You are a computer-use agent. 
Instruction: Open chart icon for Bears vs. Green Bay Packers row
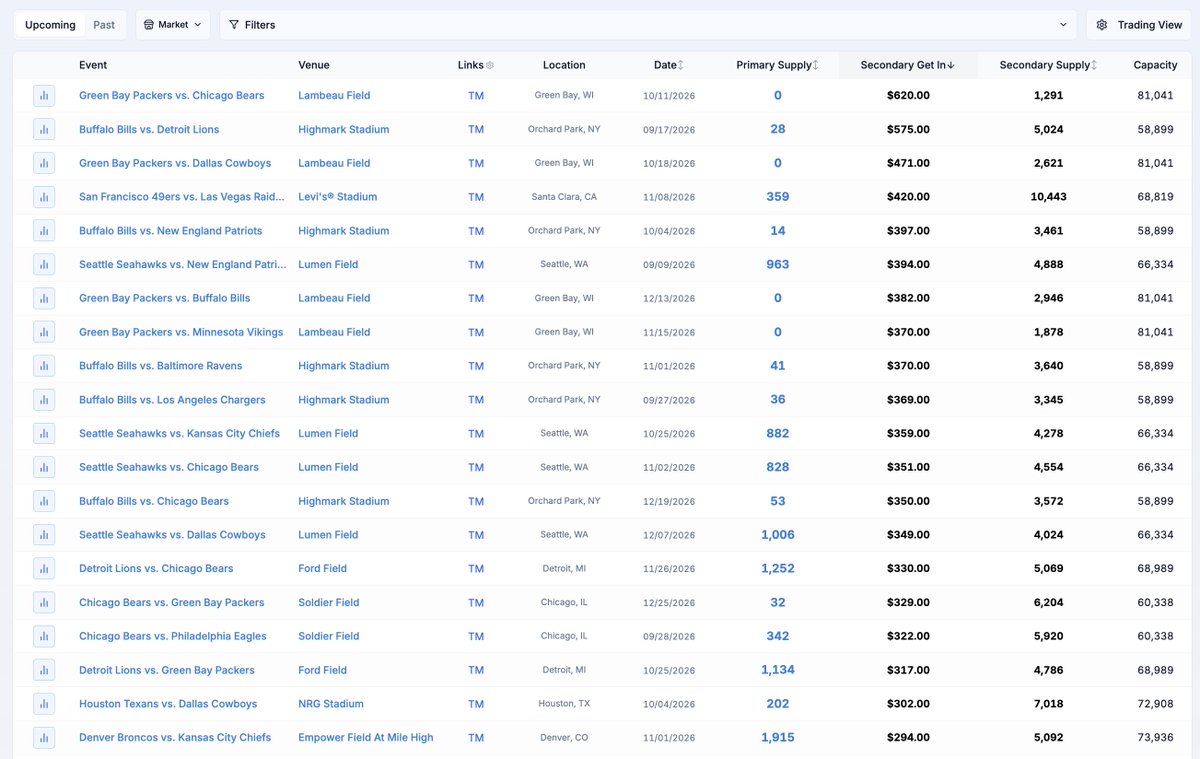click(x=44, y=603)
